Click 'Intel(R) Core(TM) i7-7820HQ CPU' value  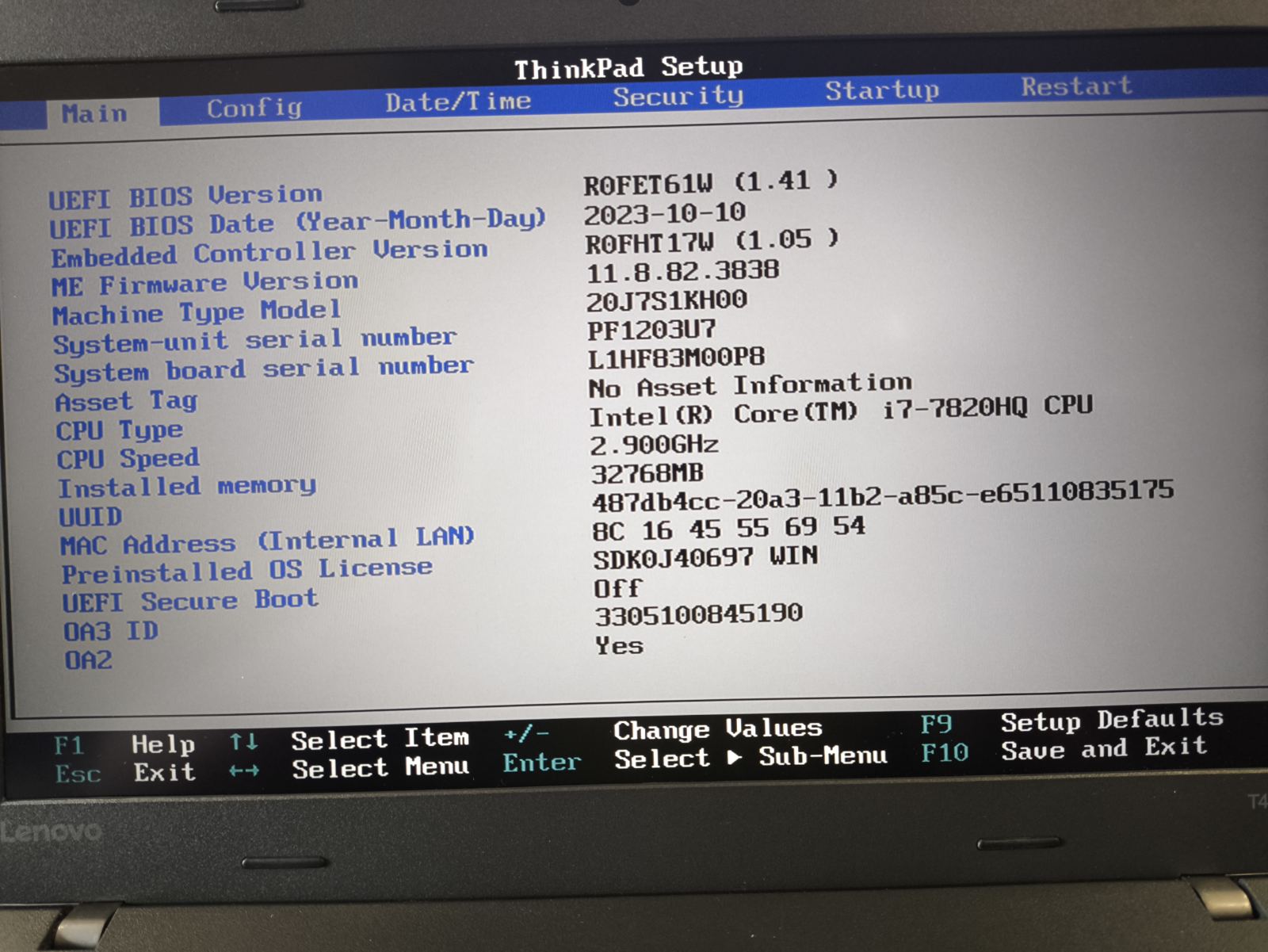tap(841, 411)
